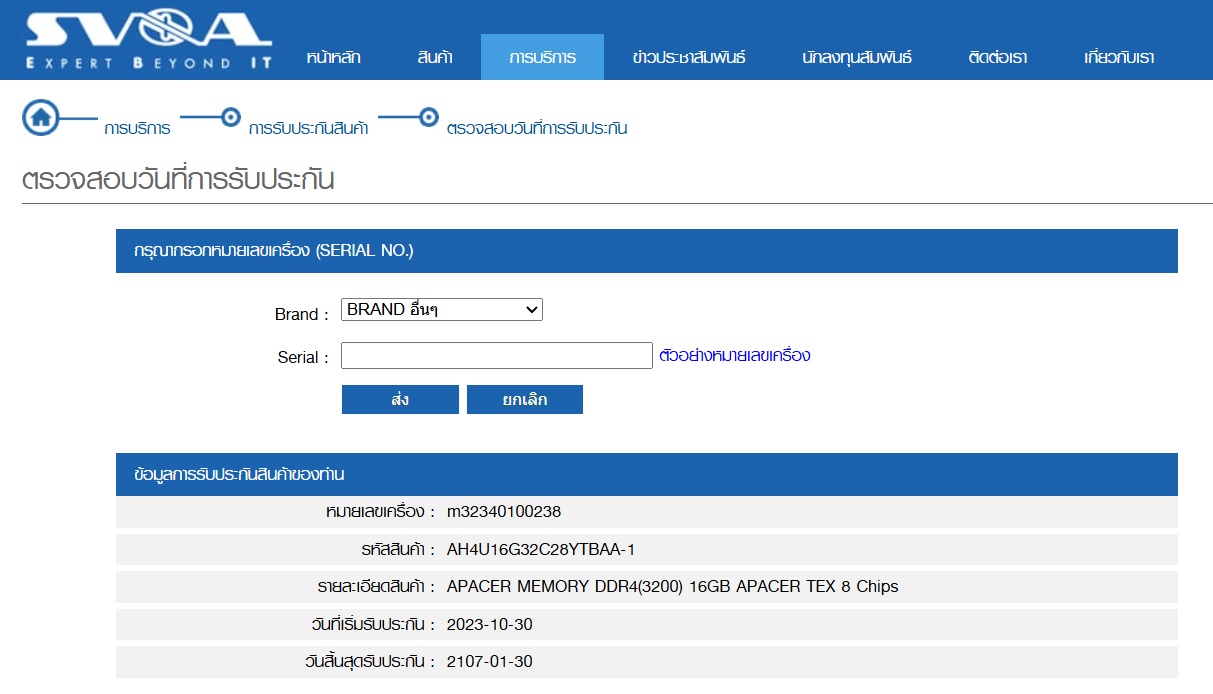Navigate to the ติดต่อเรา page
Image resolution: width=1213 pixels, height=694 pixels.
pos(998,58)
